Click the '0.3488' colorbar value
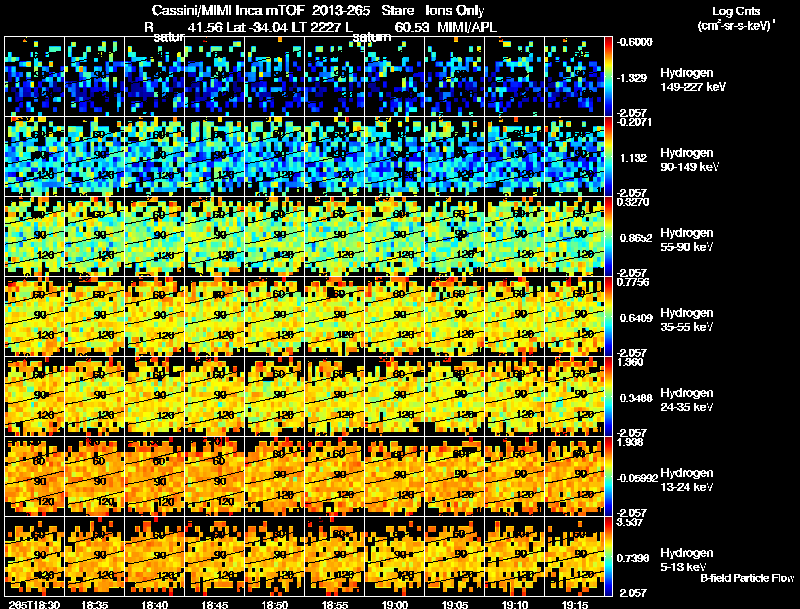Image resolution: width=800 pixels, height=609 pixels. [636, 398]
